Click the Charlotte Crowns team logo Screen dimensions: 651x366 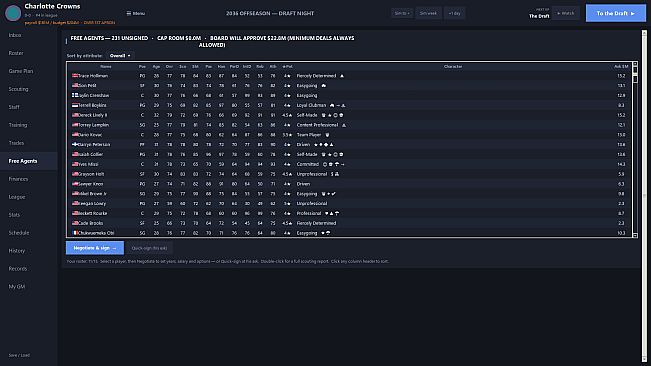point(13,13)
